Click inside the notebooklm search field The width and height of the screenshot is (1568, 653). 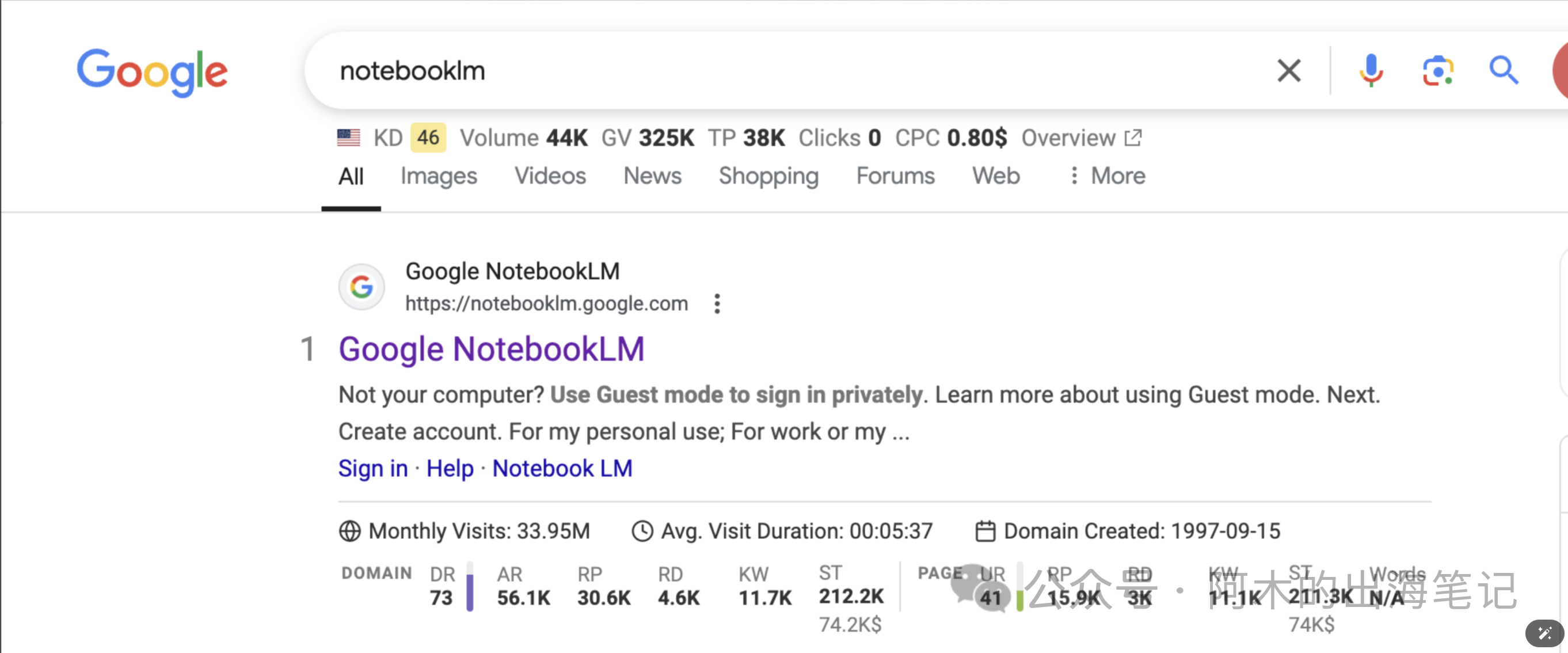pos(791,71)
